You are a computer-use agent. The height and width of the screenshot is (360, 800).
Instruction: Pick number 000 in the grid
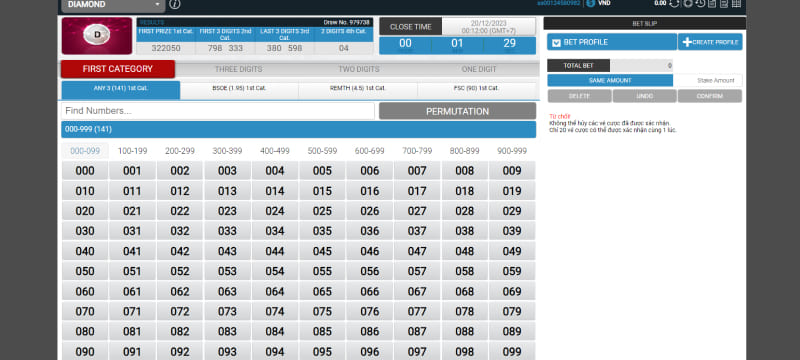pyautogui.click(x=85, y=171)
